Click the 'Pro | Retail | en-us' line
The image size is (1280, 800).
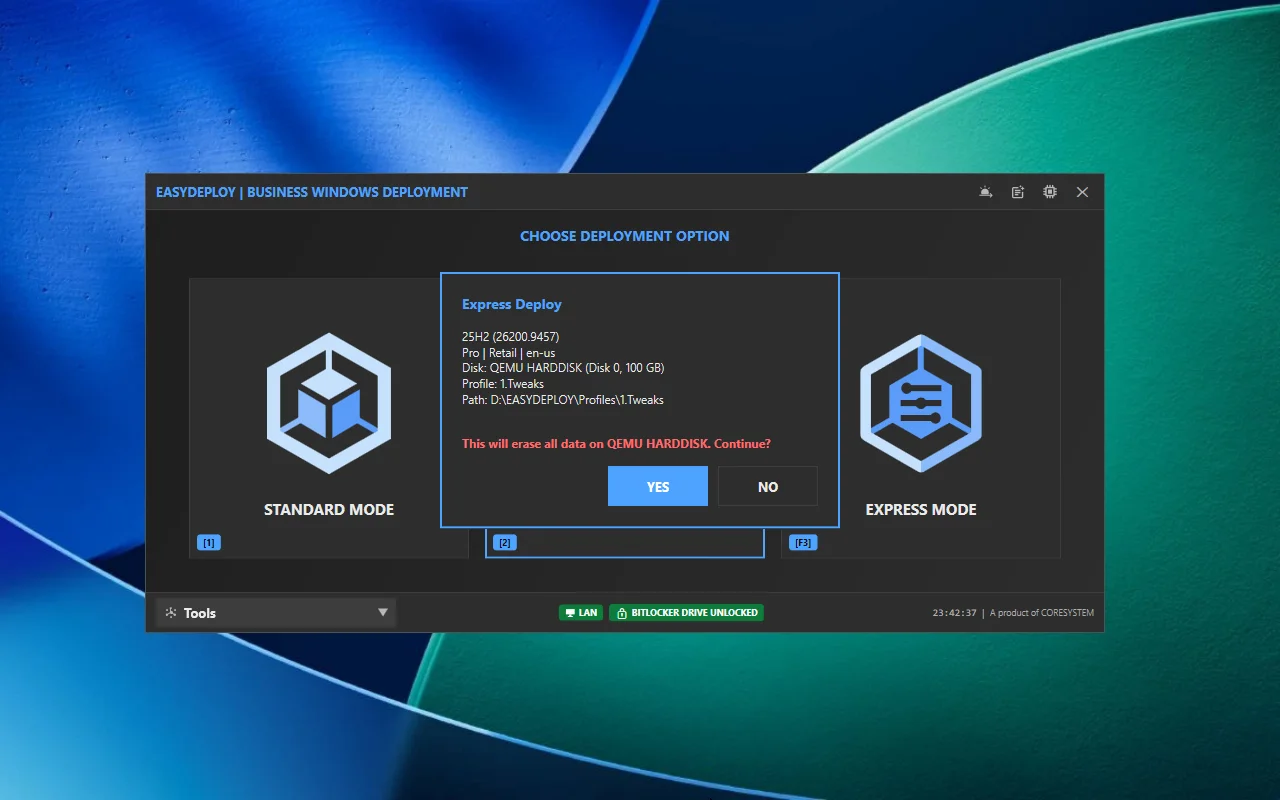coord(508,353)
